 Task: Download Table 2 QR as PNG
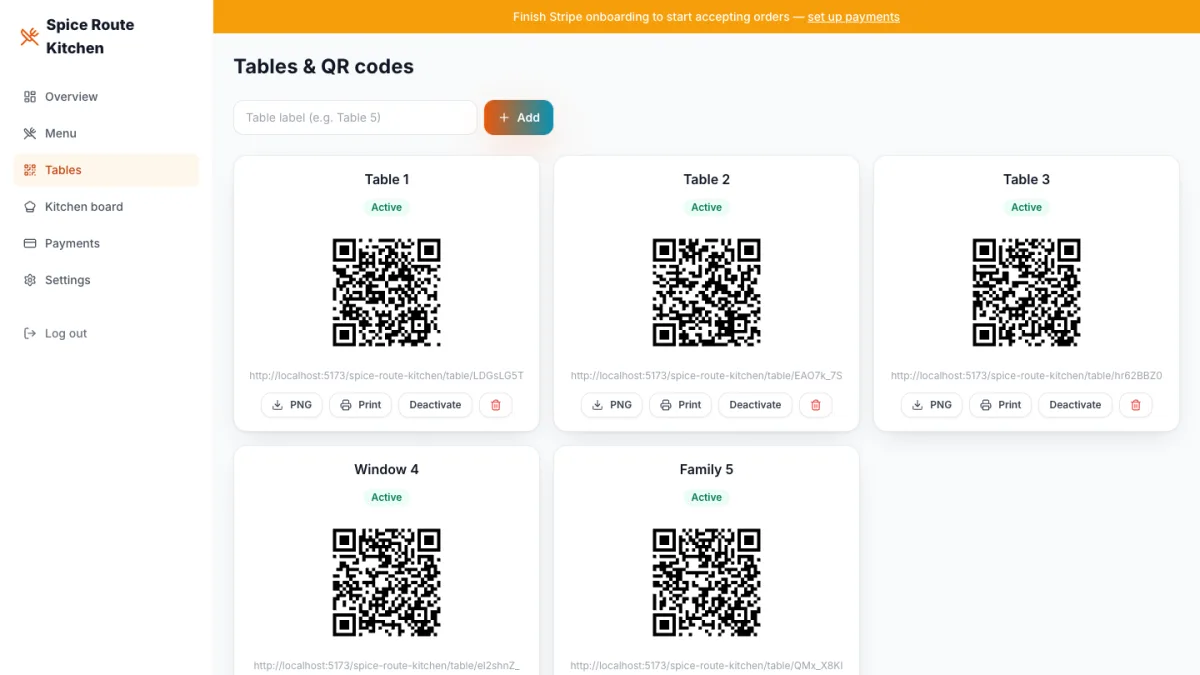(x=612, y=405)
